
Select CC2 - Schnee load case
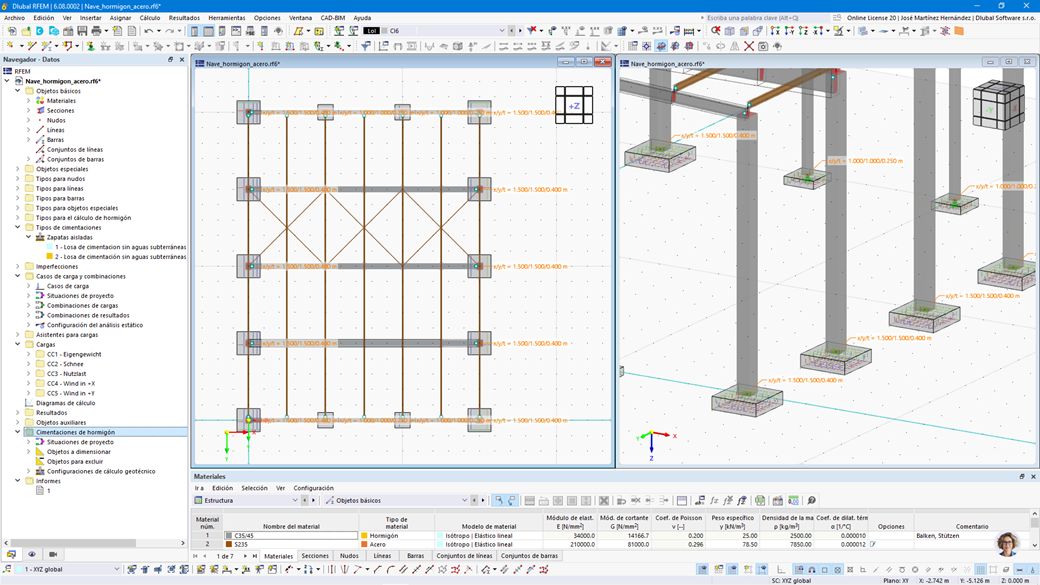click(65, 364)
